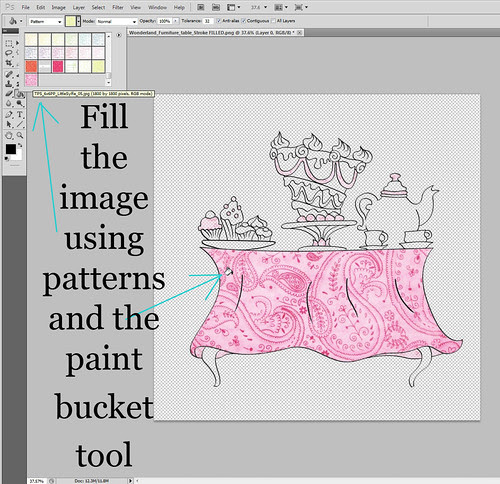The image size is (500, 484).
Task: Open the Pattern fill source dropdown
Action: [x=46, y=21]
